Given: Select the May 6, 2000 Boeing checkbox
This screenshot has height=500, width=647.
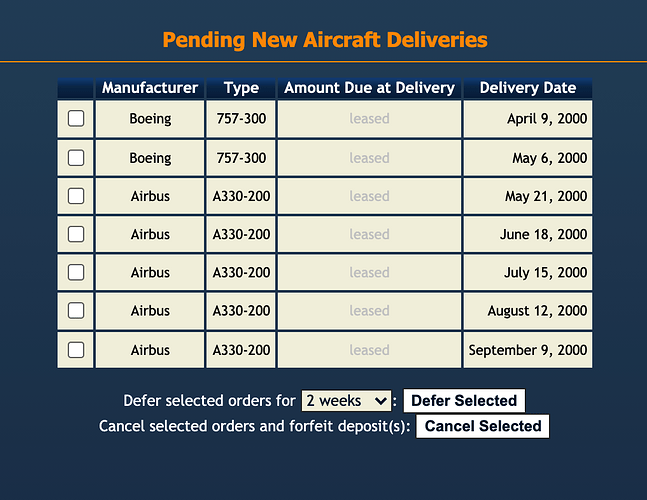Looking at the screenshot, I should [x=76, y=158].
